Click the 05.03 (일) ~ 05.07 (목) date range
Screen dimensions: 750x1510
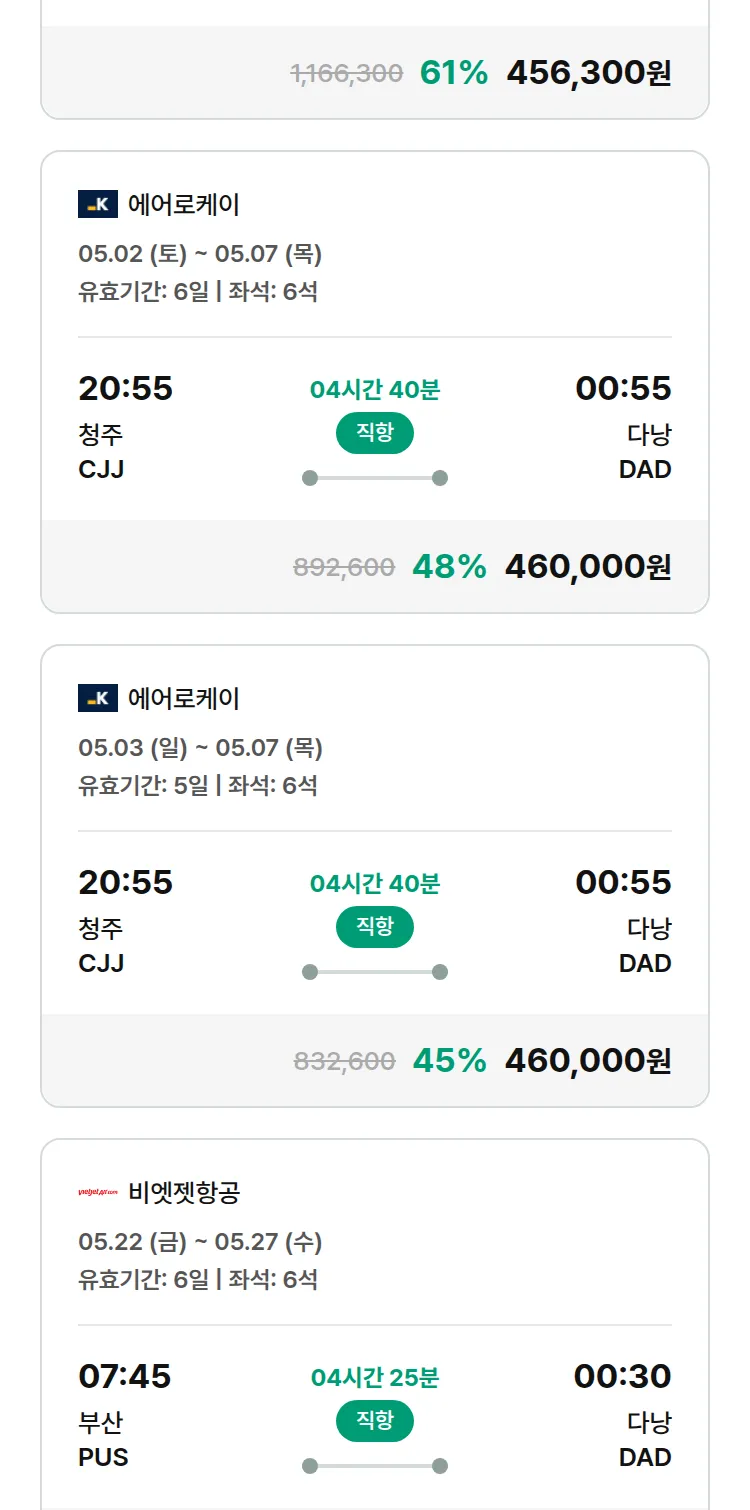(200, 748)
